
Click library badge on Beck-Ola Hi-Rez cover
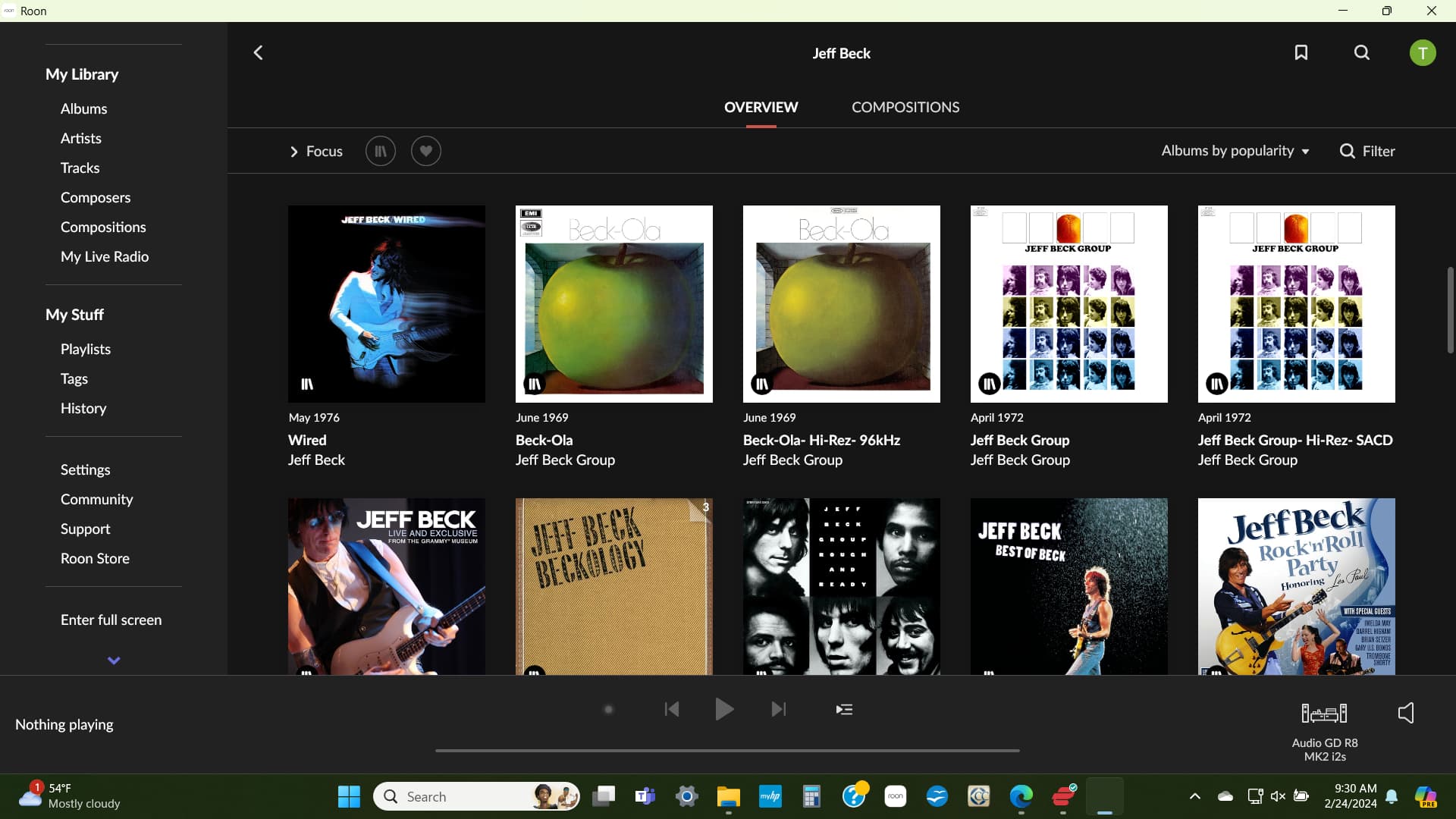pos(761,384)
